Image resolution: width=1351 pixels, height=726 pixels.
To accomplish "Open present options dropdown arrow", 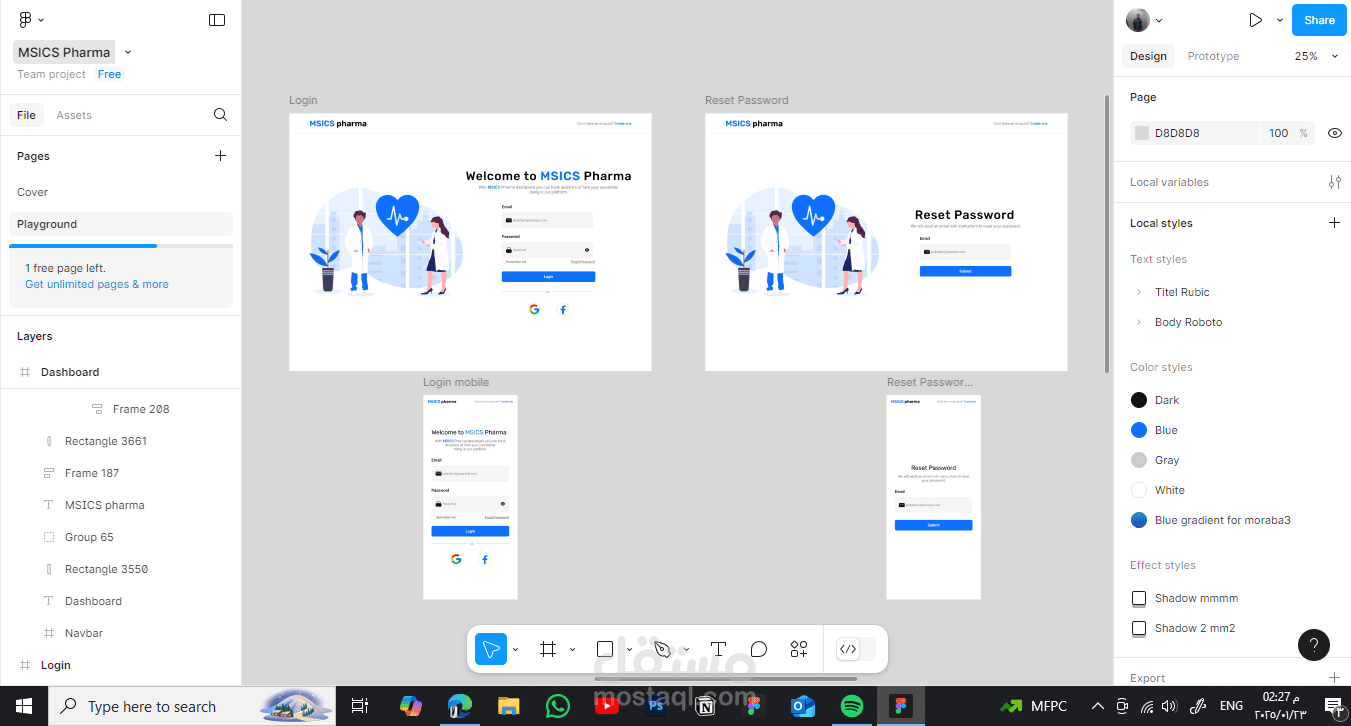I will (x=1280, y=20).
